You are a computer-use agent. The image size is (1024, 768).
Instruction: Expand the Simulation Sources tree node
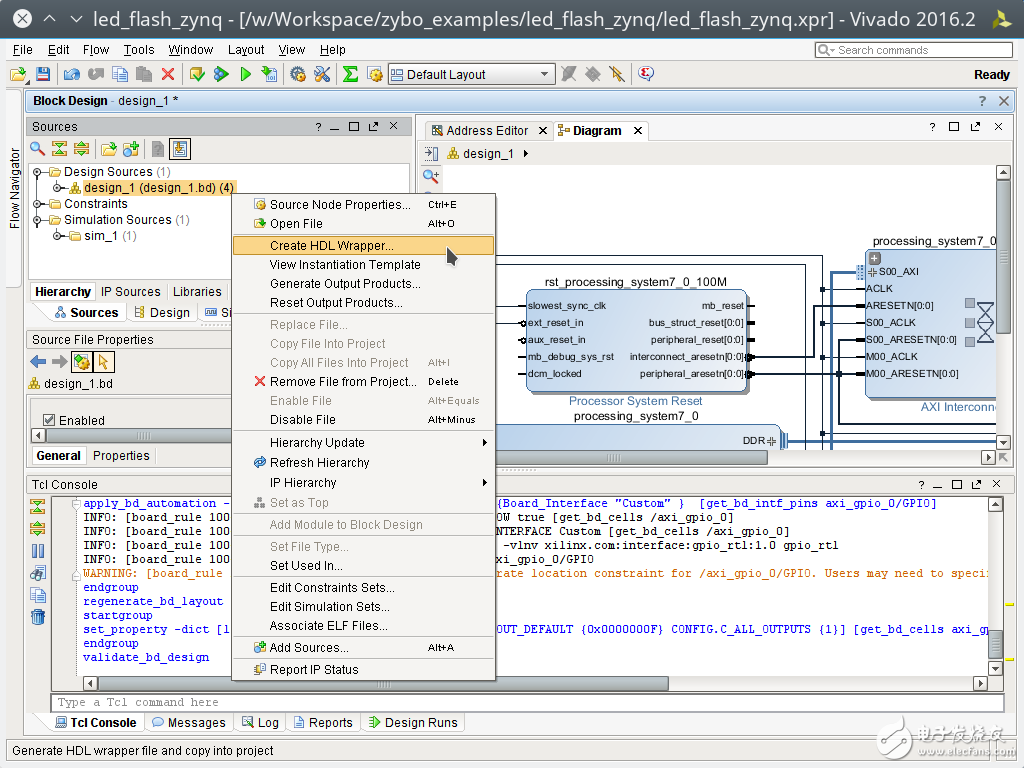click(38, 220)
